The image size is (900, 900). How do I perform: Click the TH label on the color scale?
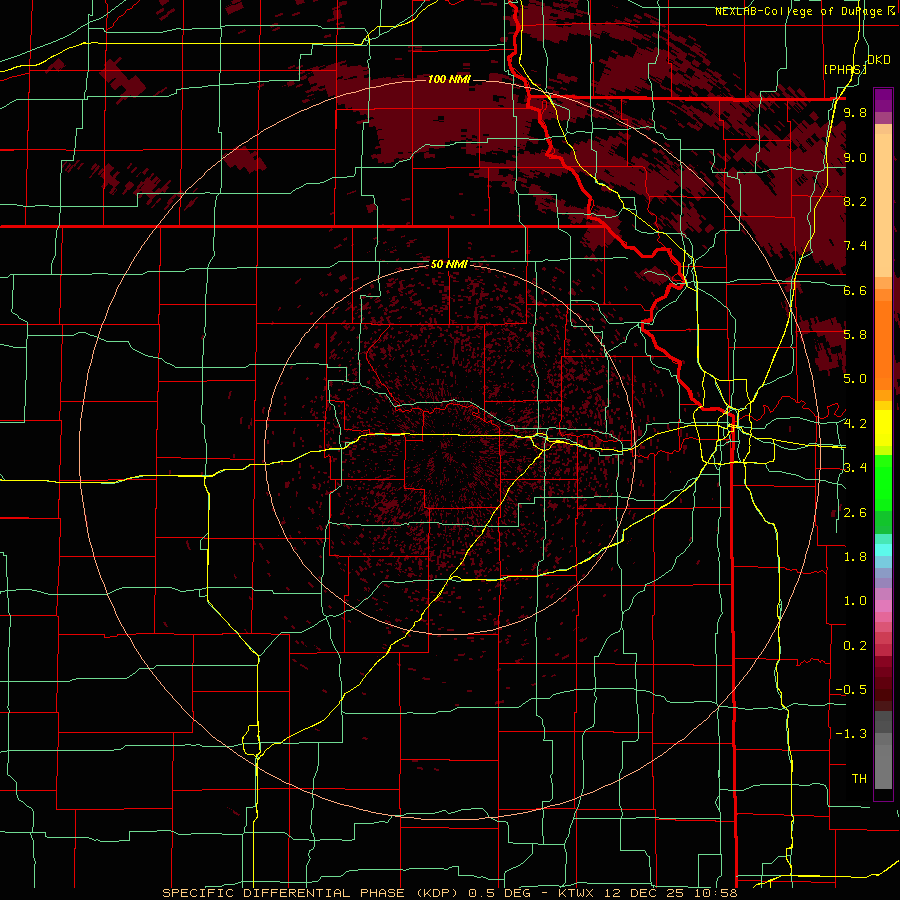click(859, 779)
